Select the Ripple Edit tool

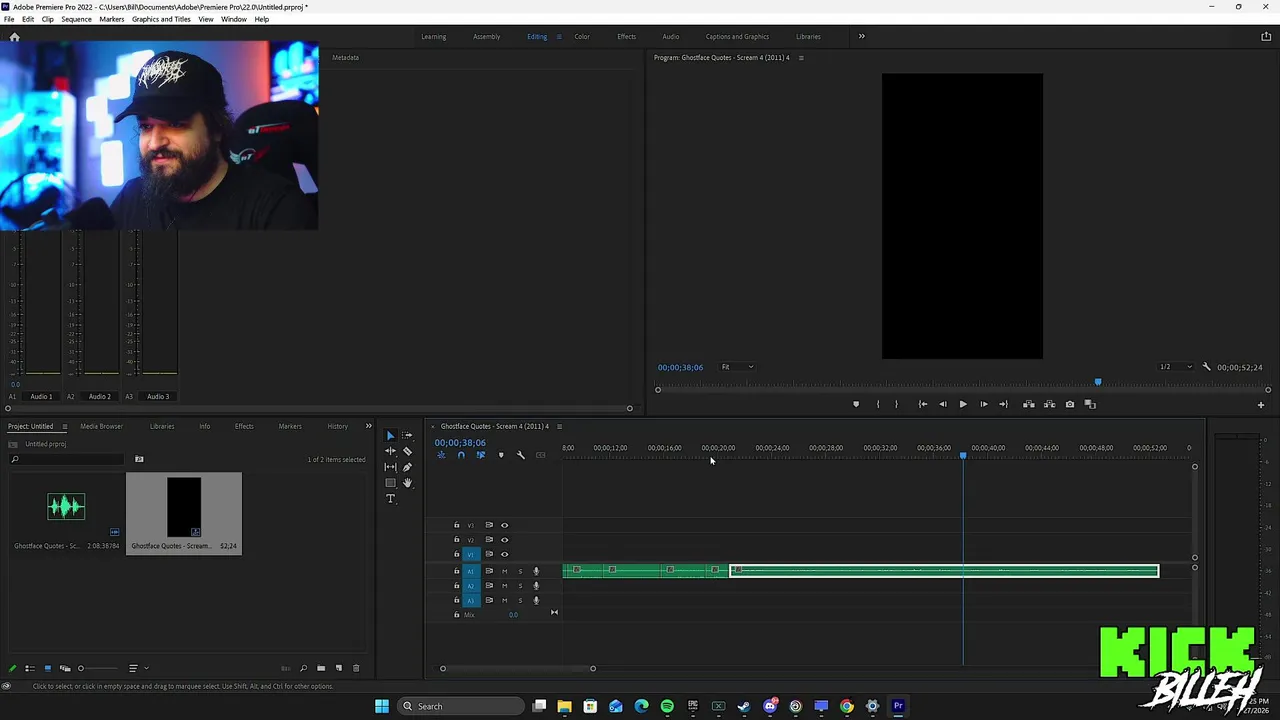pos(390,451)
